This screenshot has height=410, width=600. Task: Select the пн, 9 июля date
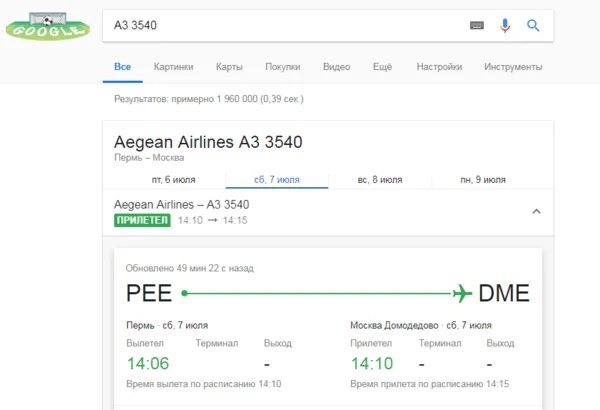pos(483,180)
